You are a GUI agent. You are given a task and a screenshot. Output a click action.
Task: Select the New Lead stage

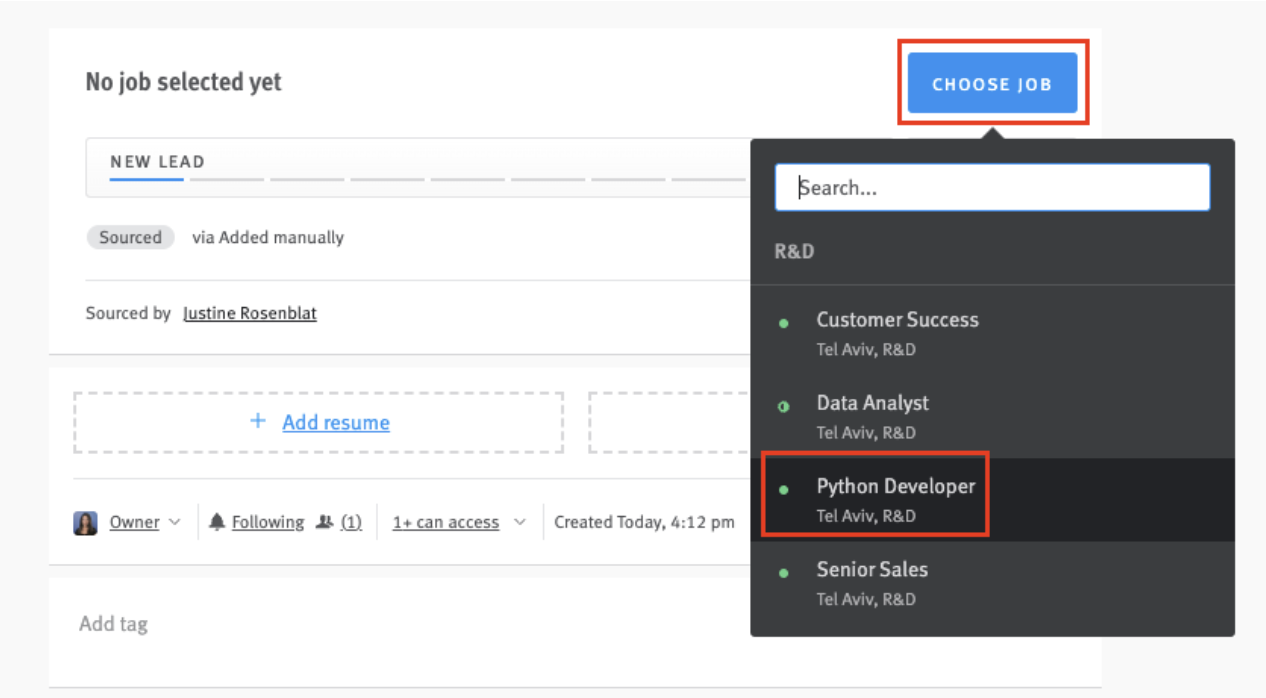tap(157, 162)
